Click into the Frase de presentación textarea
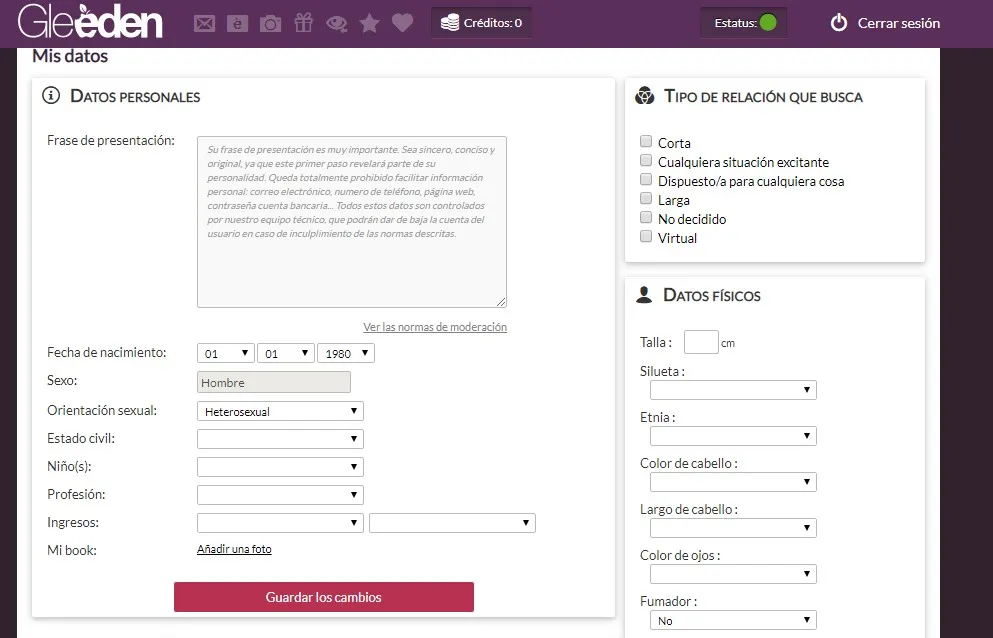This screenshot has width=993, height=638. click(351, 222)
